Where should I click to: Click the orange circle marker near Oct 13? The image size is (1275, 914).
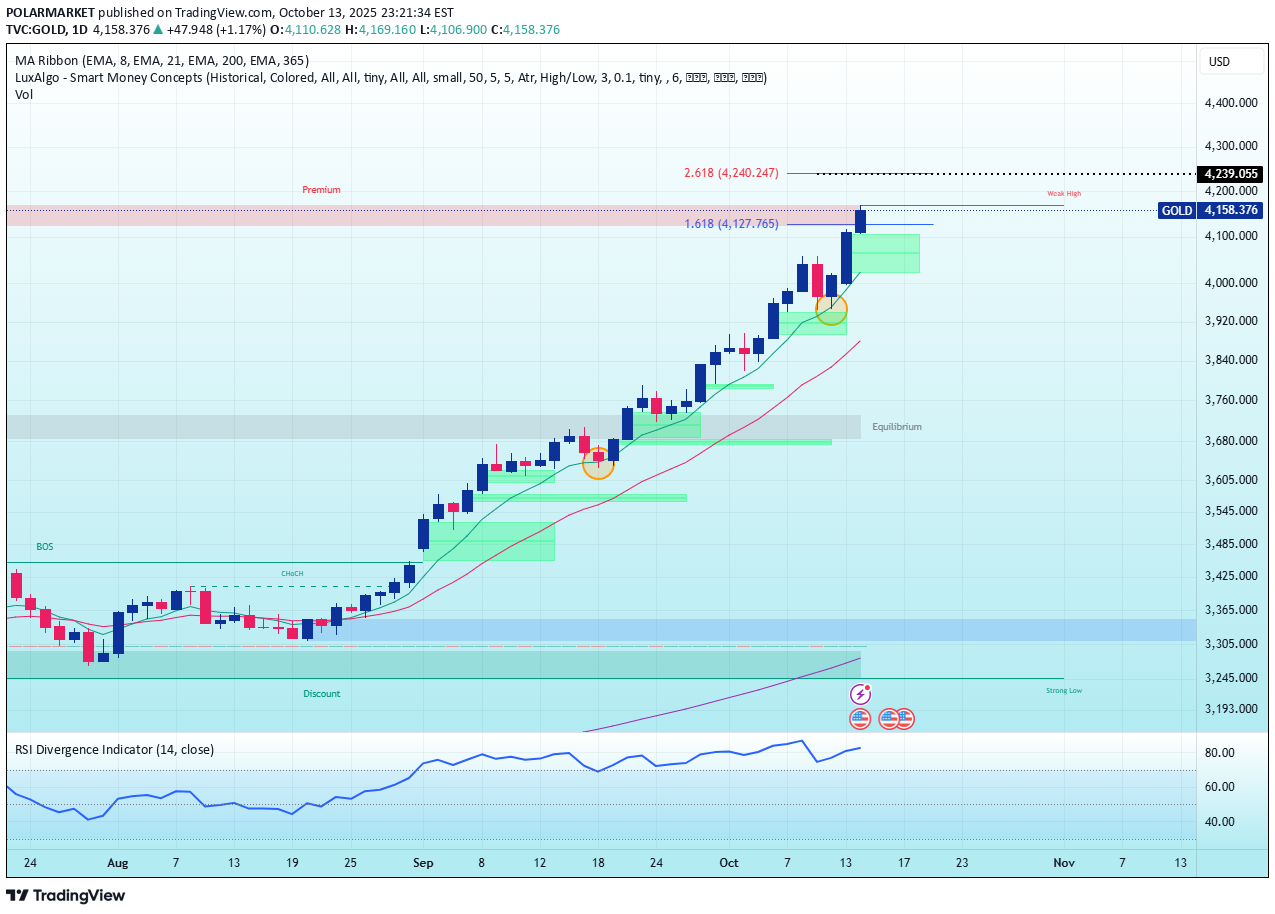click(x=832, y=309)
